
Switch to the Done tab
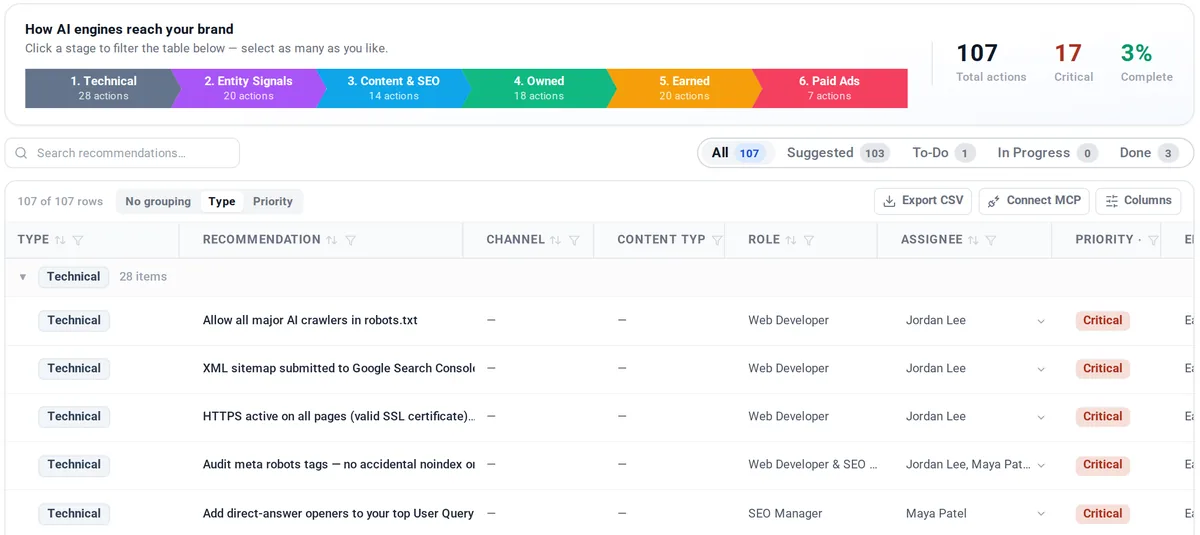tap(1149, 153)
